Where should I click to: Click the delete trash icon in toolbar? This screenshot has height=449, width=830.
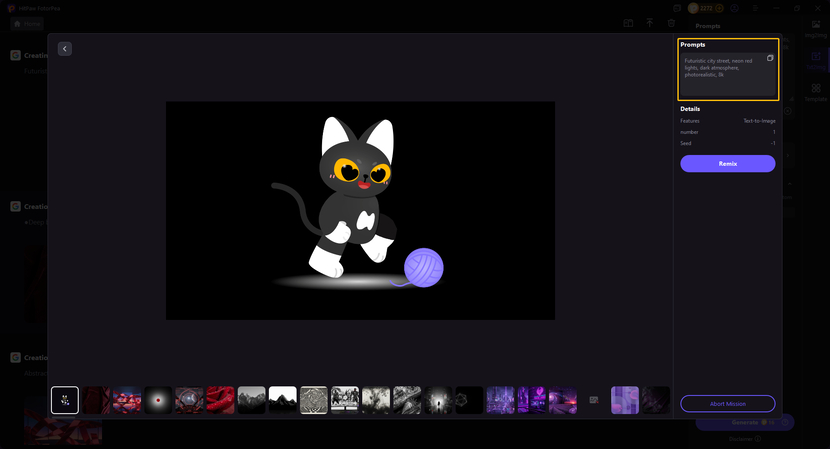673,23
